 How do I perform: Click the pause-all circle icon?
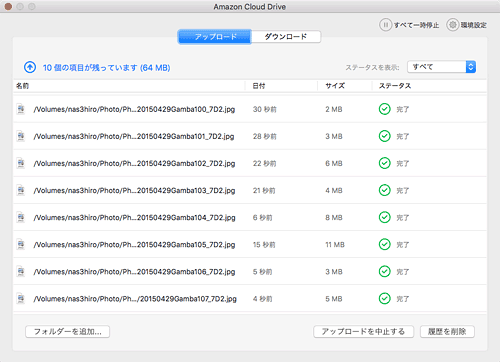pyautogui.click(x=385, y=25)
